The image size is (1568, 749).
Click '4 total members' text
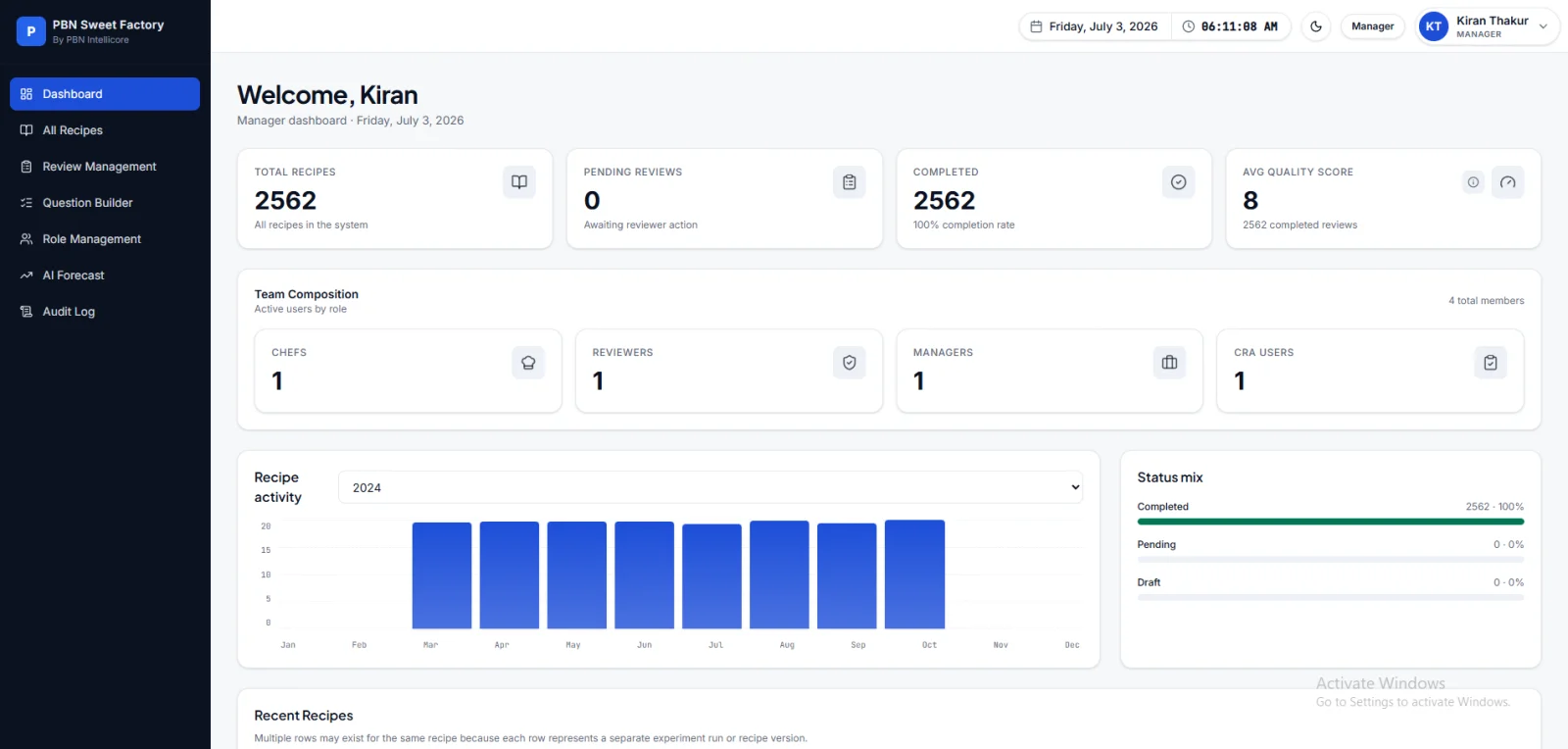pos(1487,301)
